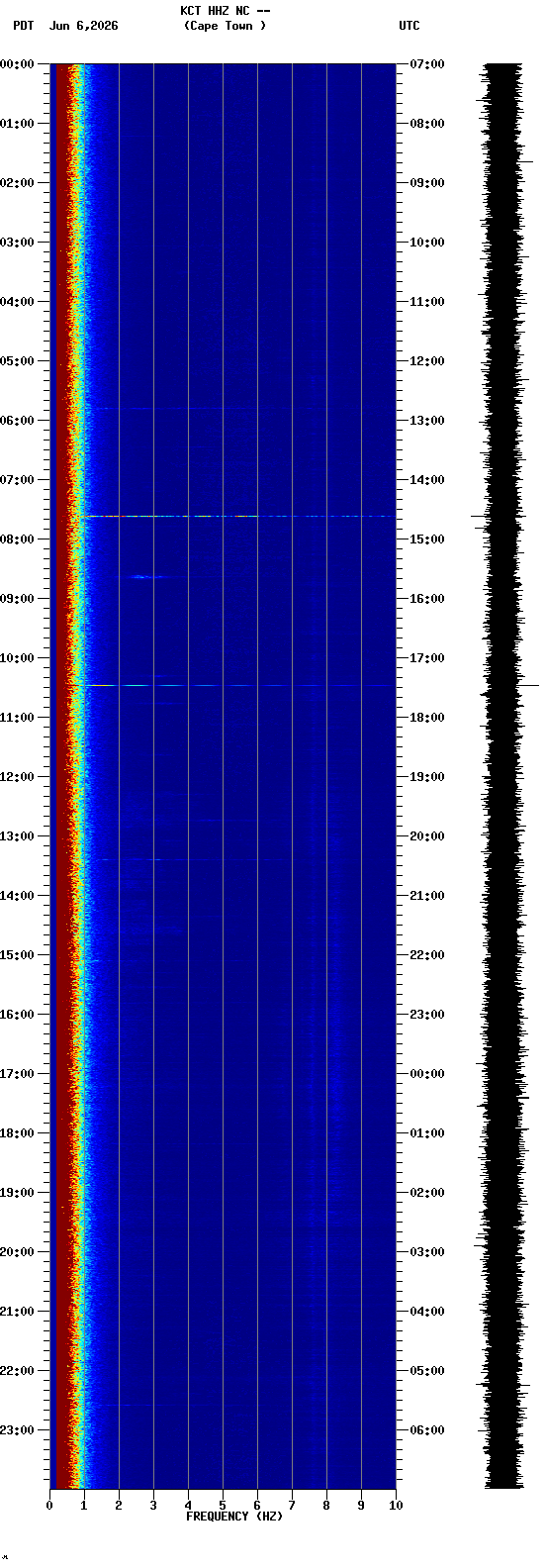This screenshot has width=546, height=1568.
Task: Click the UTC time label 01:00
Action: coord(427,1133)
